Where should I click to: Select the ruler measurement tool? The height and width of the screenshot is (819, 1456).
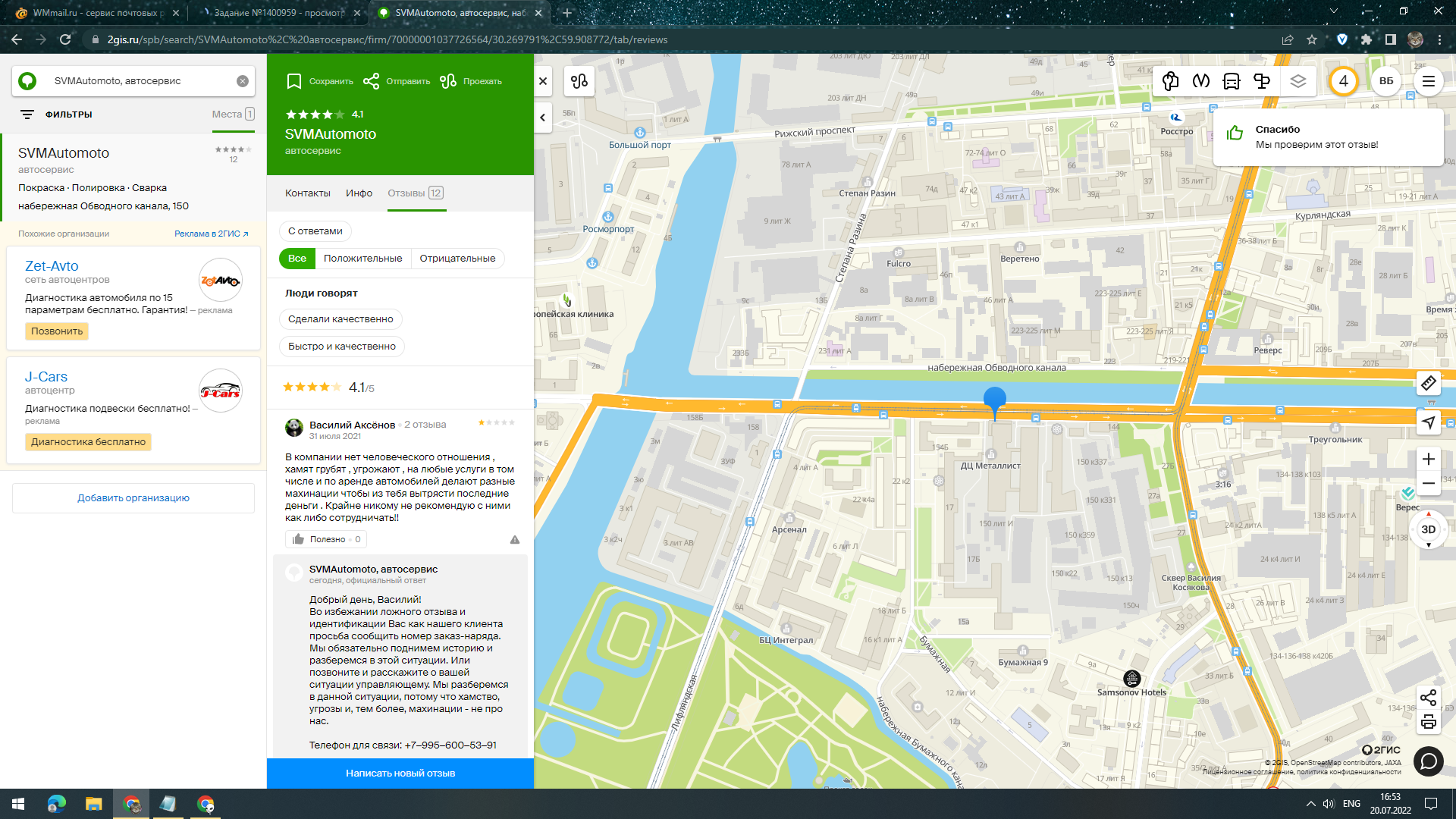coord(1429,383)
